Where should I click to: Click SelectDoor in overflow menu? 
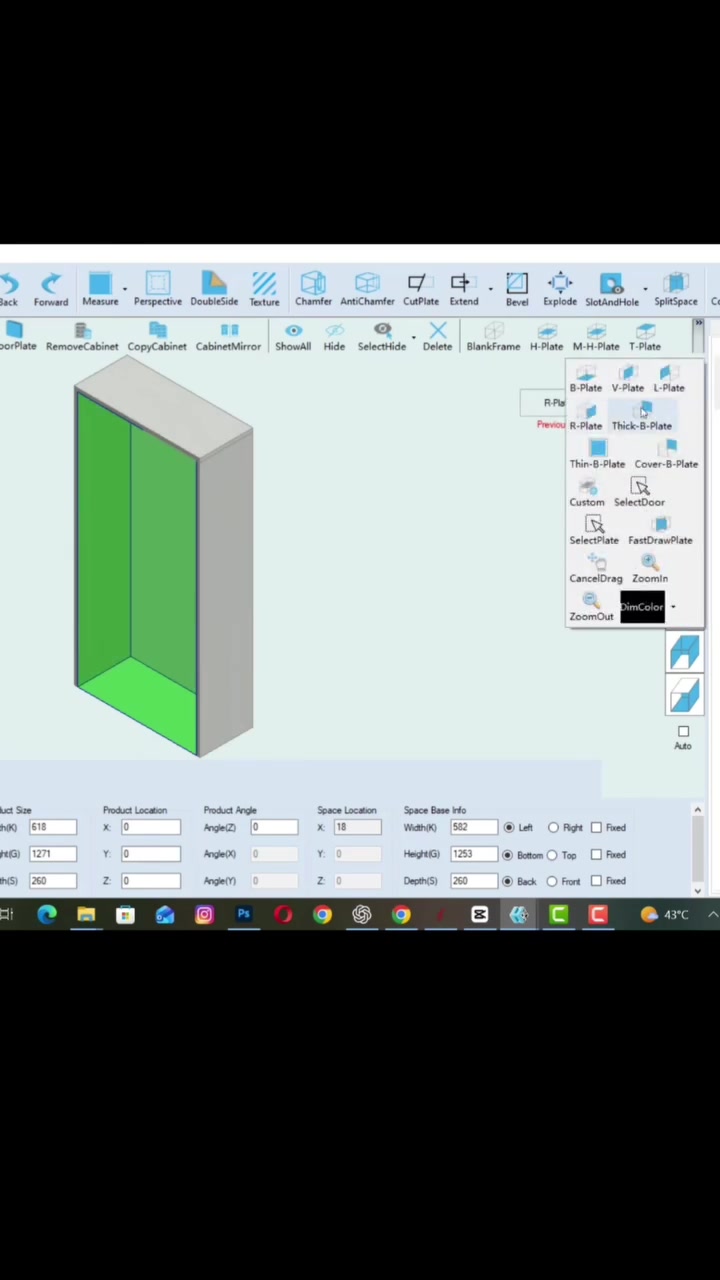[639, 493]
